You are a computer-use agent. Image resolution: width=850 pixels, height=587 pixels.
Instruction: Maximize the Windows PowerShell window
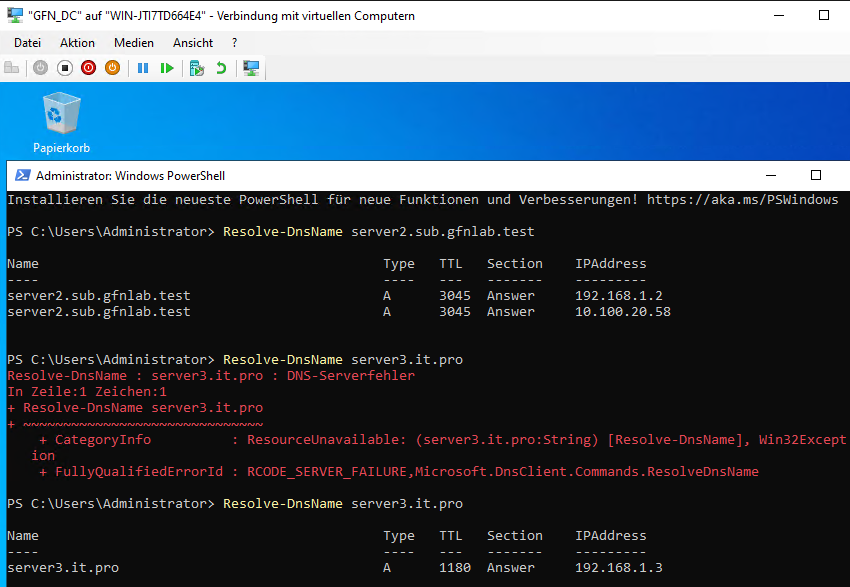click(815, 175)
